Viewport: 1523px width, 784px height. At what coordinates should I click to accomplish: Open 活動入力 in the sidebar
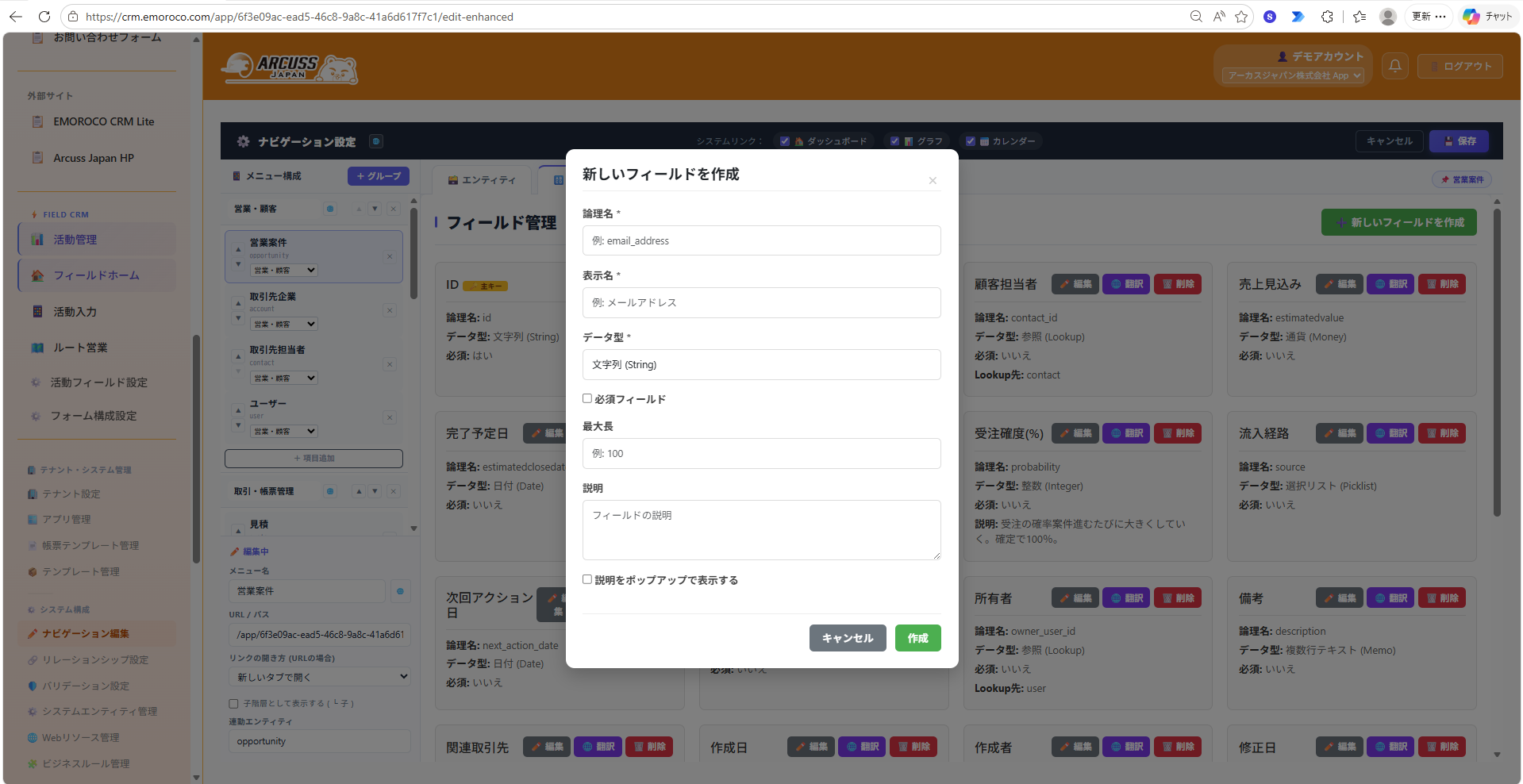tap(97, 312)
